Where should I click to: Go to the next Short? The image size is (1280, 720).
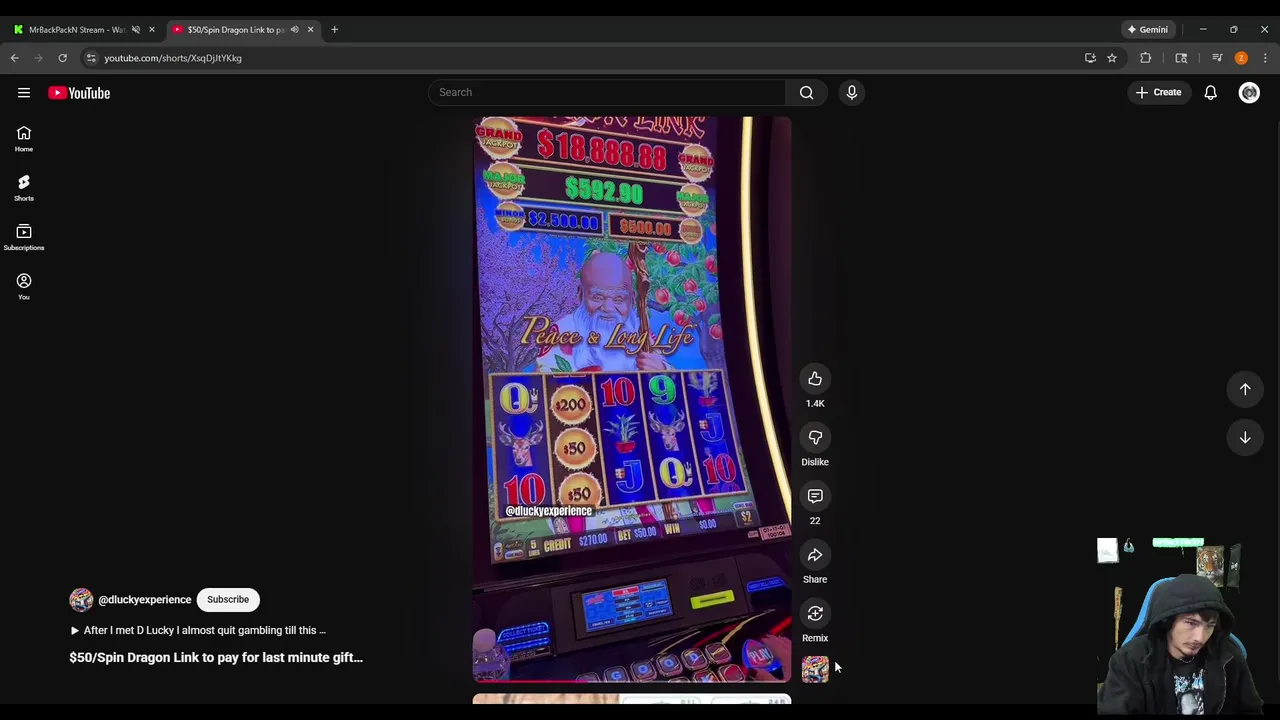click(x=1245, y=438)
